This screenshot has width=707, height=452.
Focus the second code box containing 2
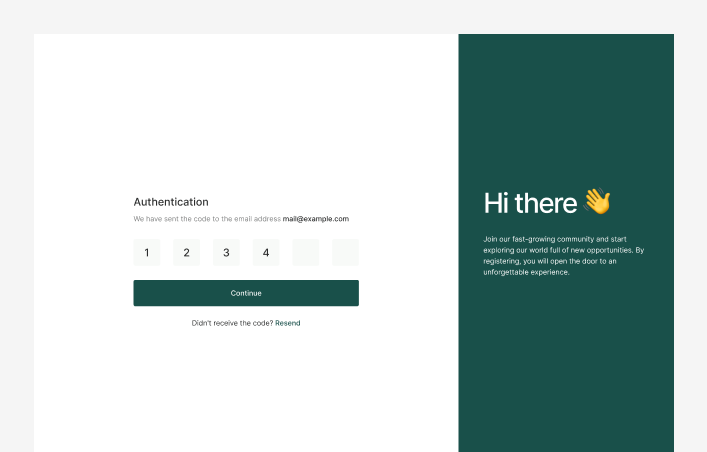click(186, 253)
